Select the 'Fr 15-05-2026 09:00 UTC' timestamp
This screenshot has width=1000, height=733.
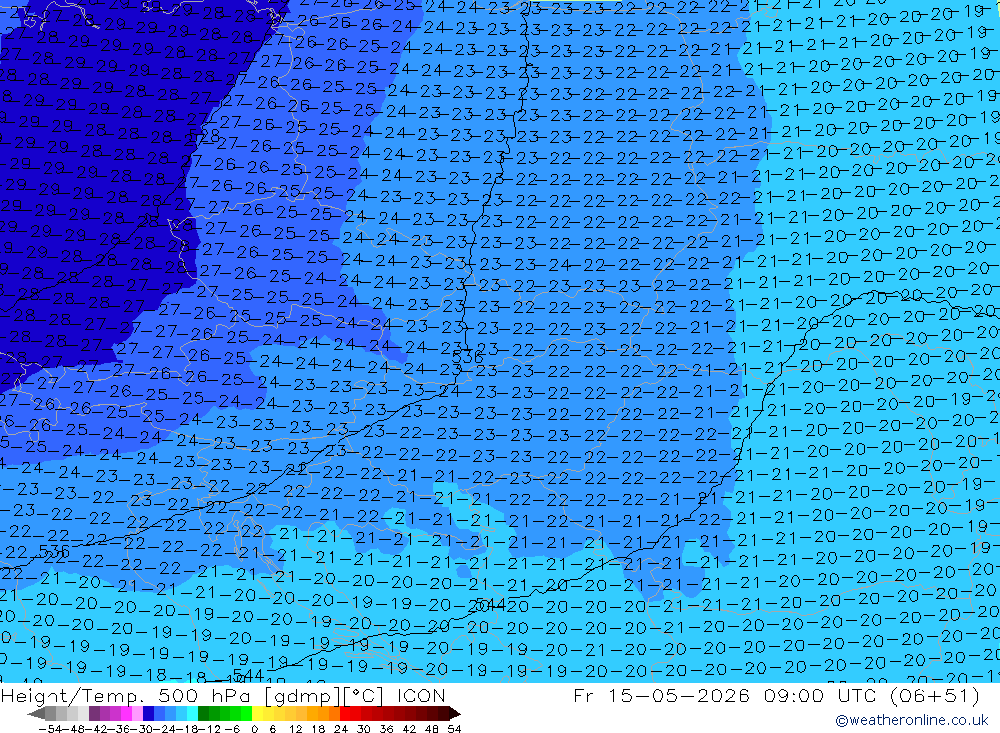(726, 695)
